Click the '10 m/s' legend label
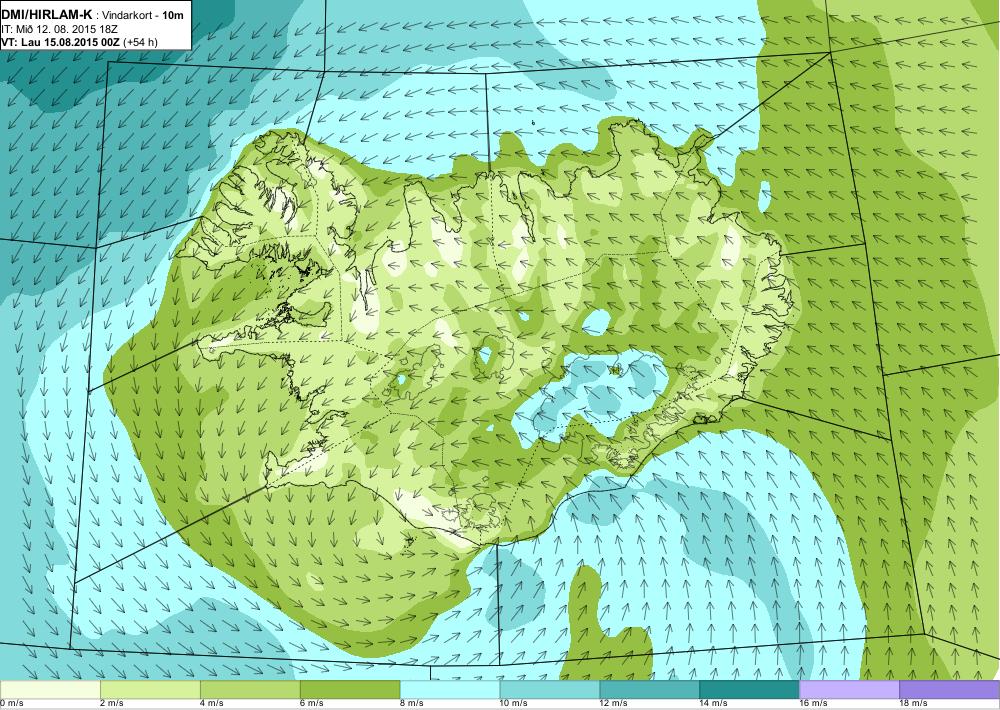The image size is (1000, 710). coord(514,704)
